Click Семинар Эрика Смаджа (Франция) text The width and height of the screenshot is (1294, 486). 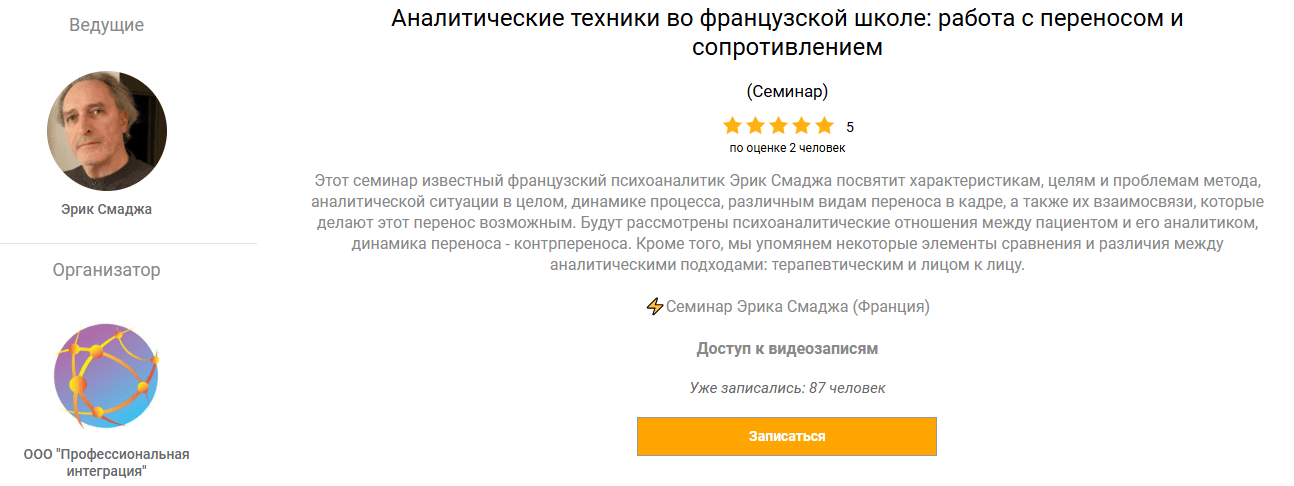click(797, 307)
